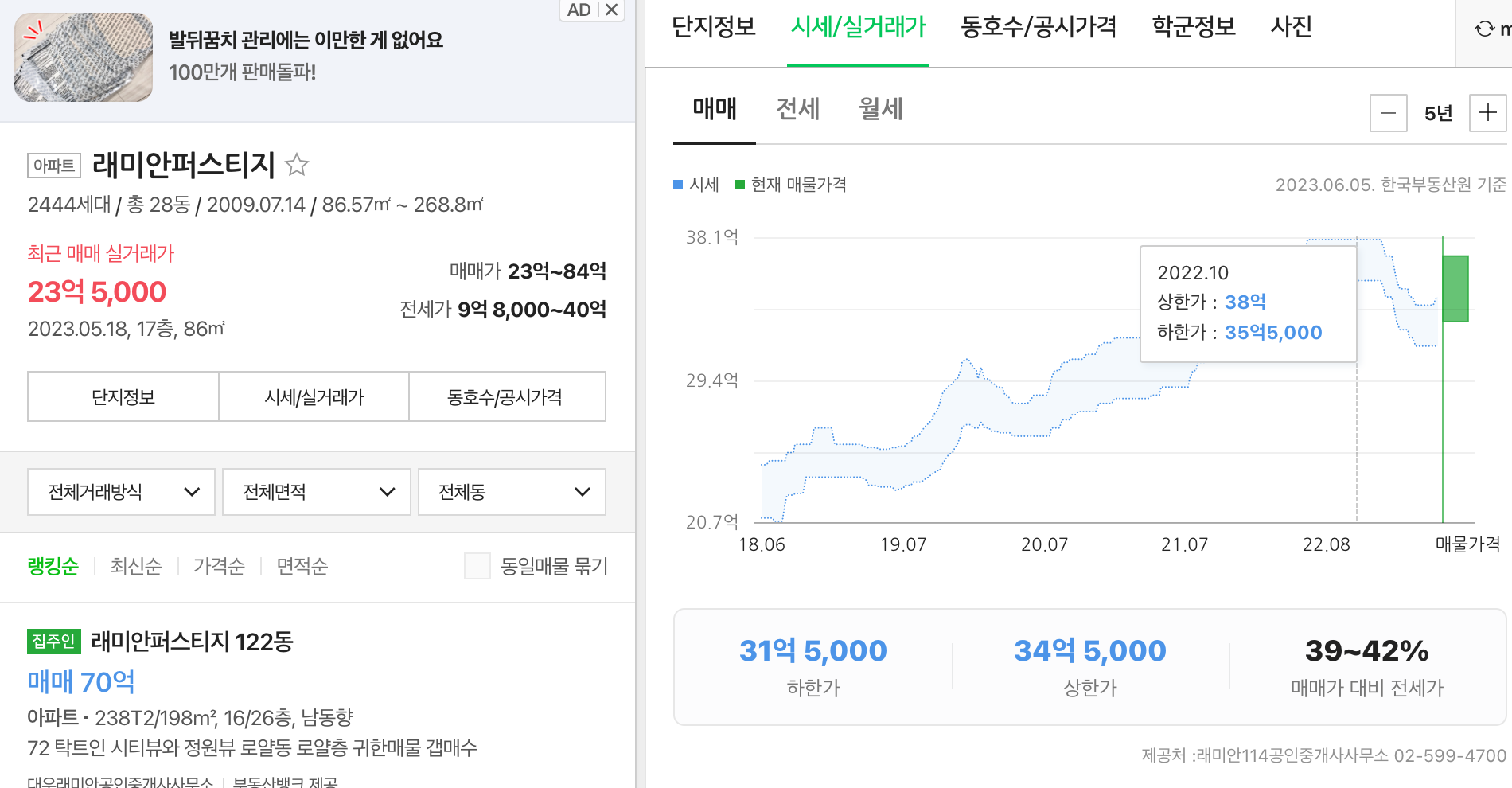Click the 집주인 badge on the listing
The width and height of the screenshot is (1512, 788).
pos(53,642)
